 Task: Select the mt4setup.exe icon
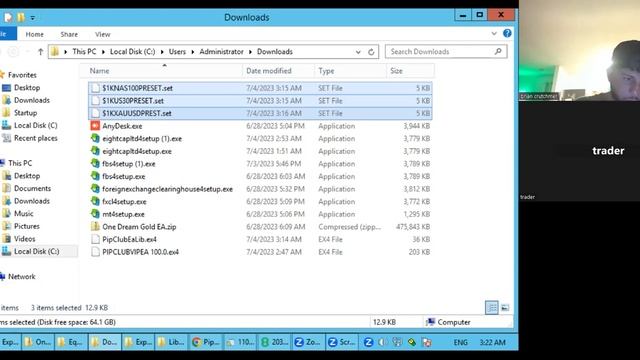coord(95,214)
